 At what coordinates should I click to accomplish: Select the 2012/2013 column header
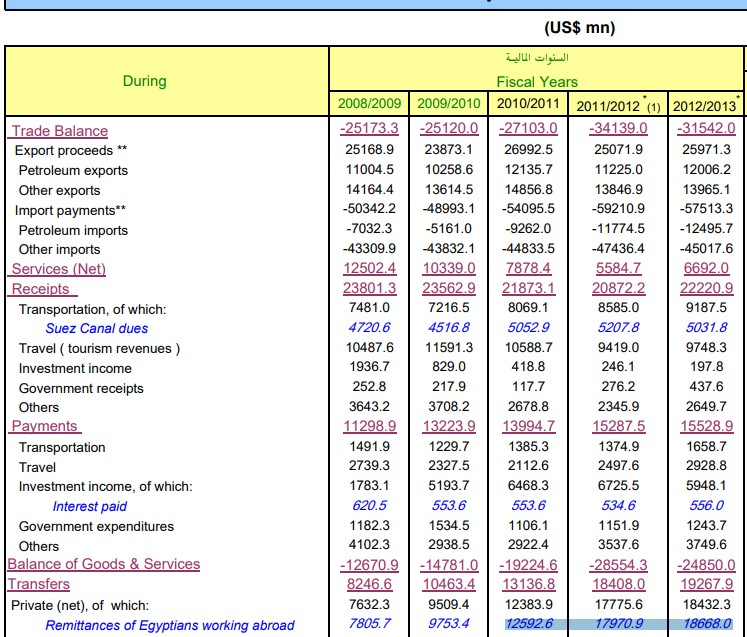tap(706, 105)
